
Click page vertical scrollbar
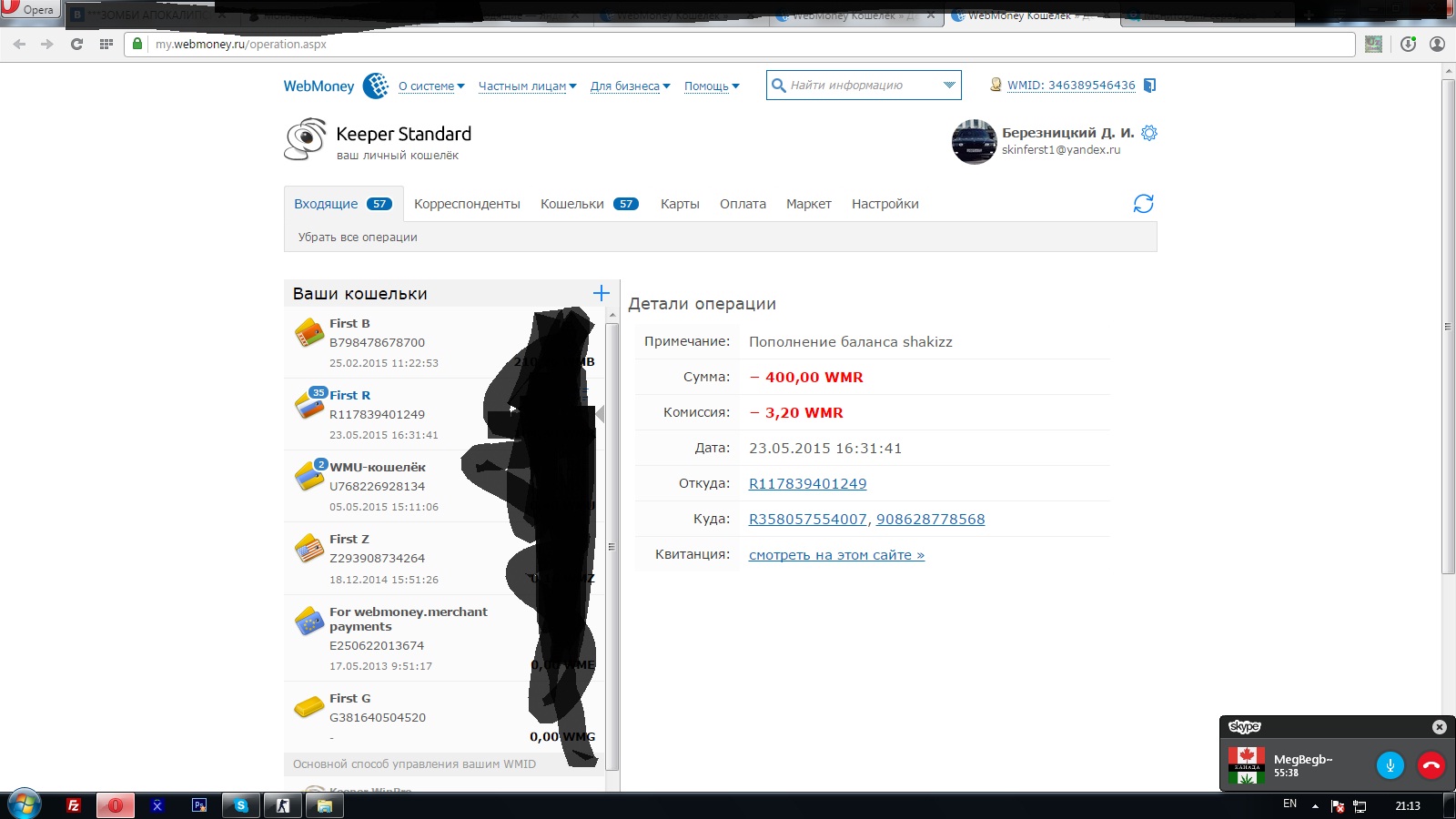[1449, 328]
